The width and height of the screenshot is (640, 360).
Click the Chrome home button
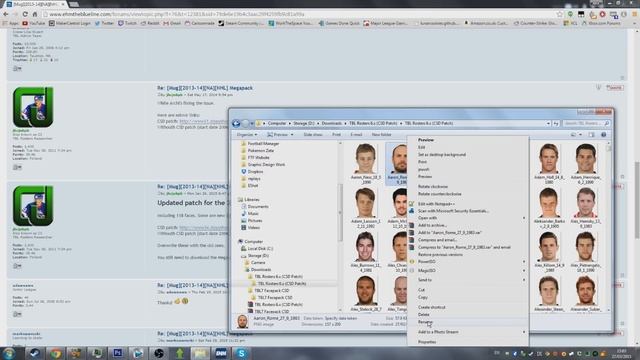tap(35, 14)
